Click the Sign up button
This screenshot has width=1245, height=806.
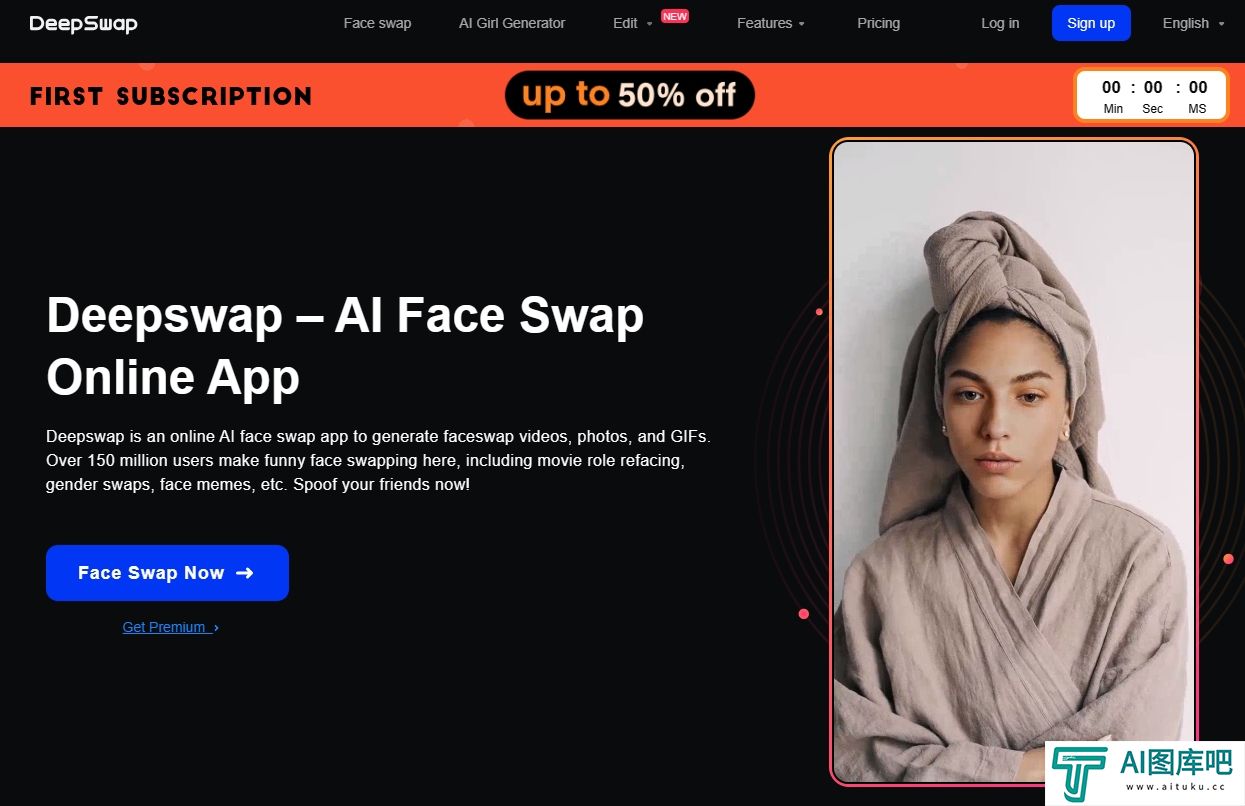pos(1091,23)
